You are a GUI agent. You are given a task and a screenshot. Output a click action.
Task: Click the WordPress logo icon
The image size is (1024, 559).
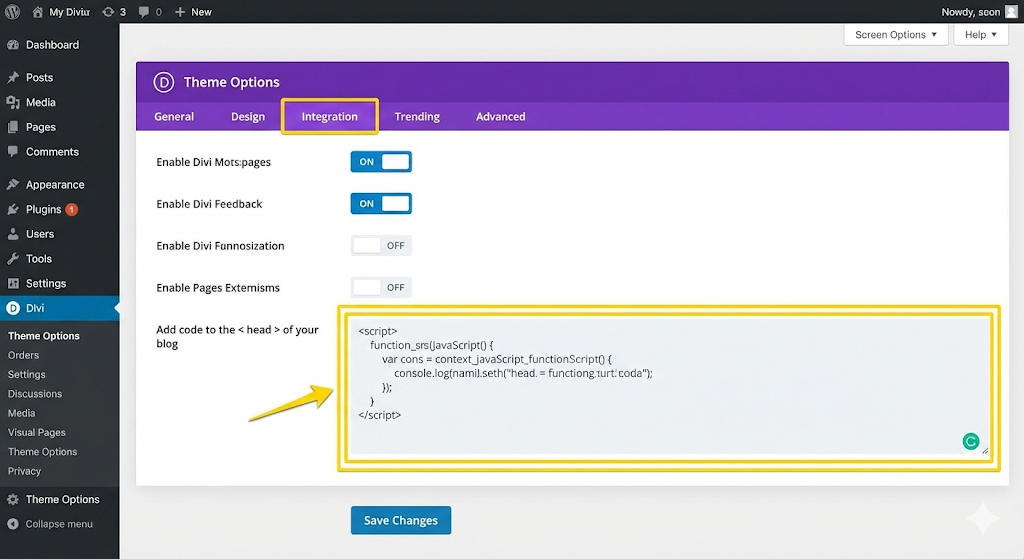(x=12, y=12)
